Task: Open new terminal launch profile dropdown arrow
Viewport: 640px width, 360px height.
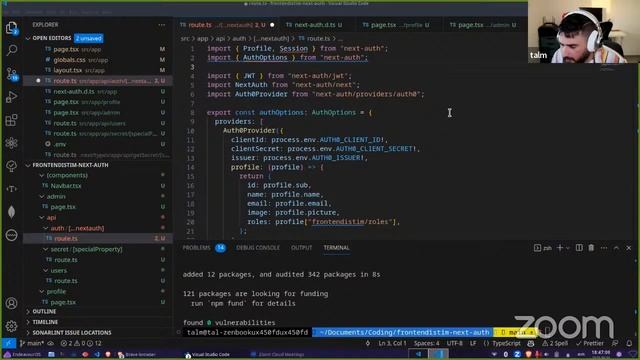Action: pos(567,248)
